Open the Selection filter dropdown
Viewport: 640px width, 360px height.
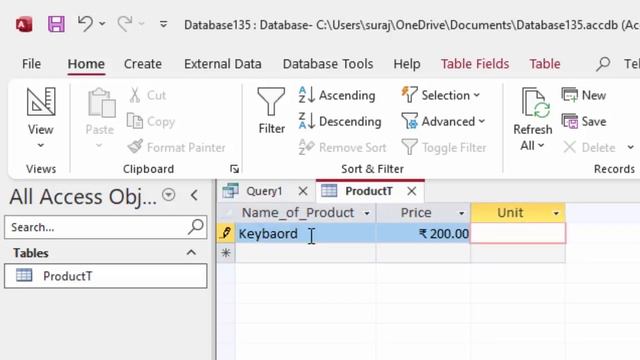point(440,95)
